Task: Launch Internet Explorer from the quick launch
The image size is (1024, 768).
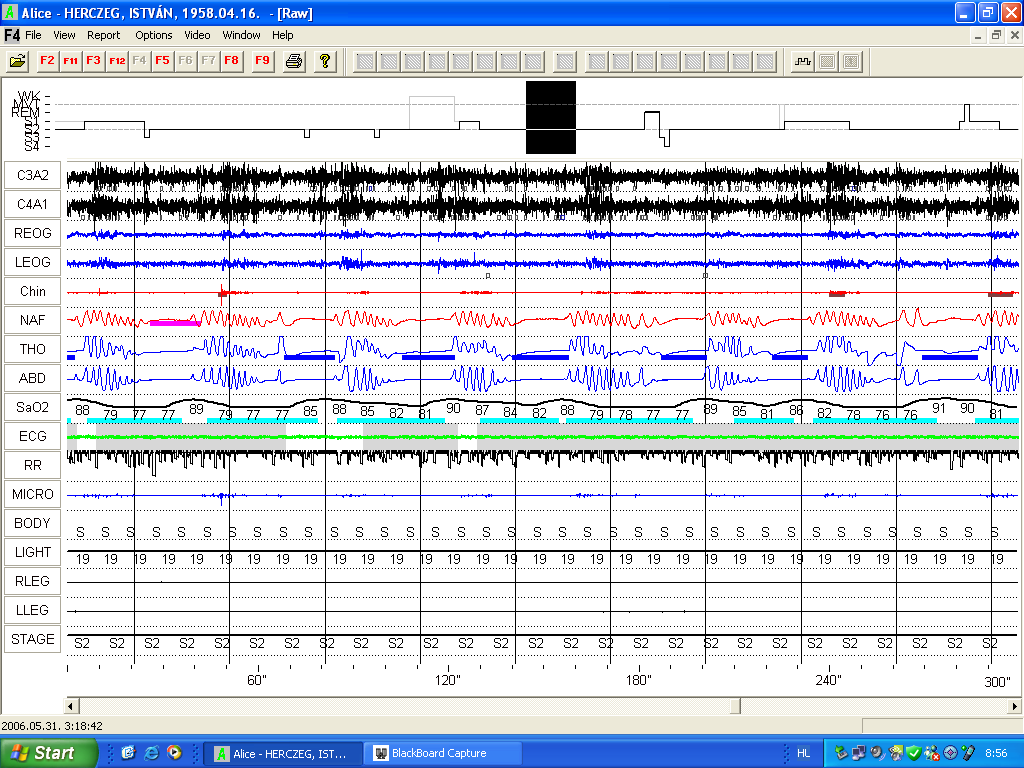Action: [x=152, y=753]
